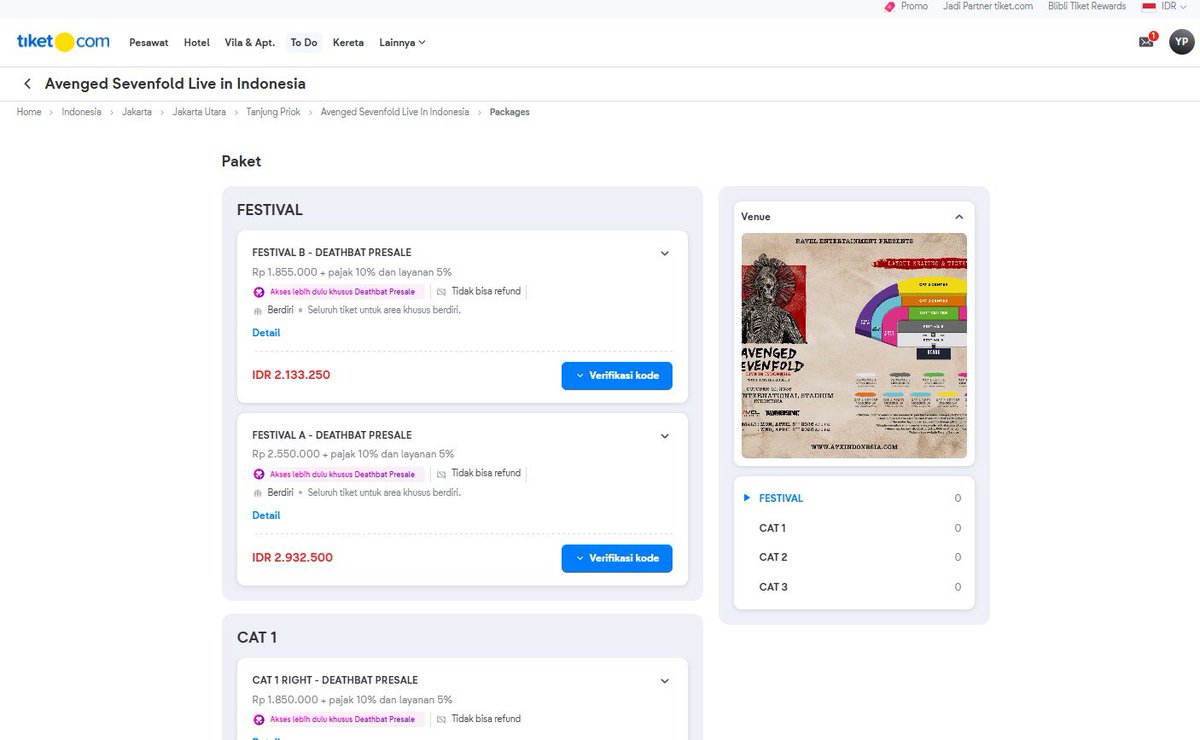Expand the Festival A Deathbat Presale card
Screen dimensions: 1200x740
click(665, 436)
